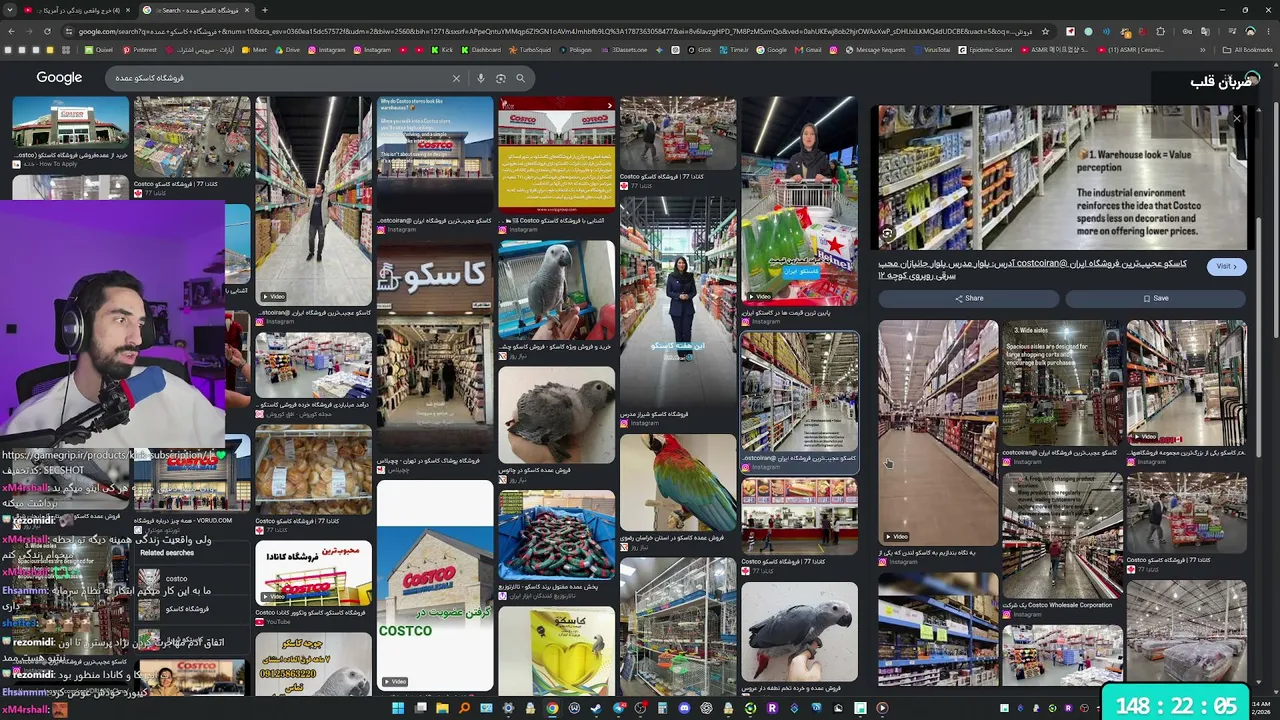Open the Drive bookmark
Viewport: 1280px width, 720px height.
click(288, 50)
